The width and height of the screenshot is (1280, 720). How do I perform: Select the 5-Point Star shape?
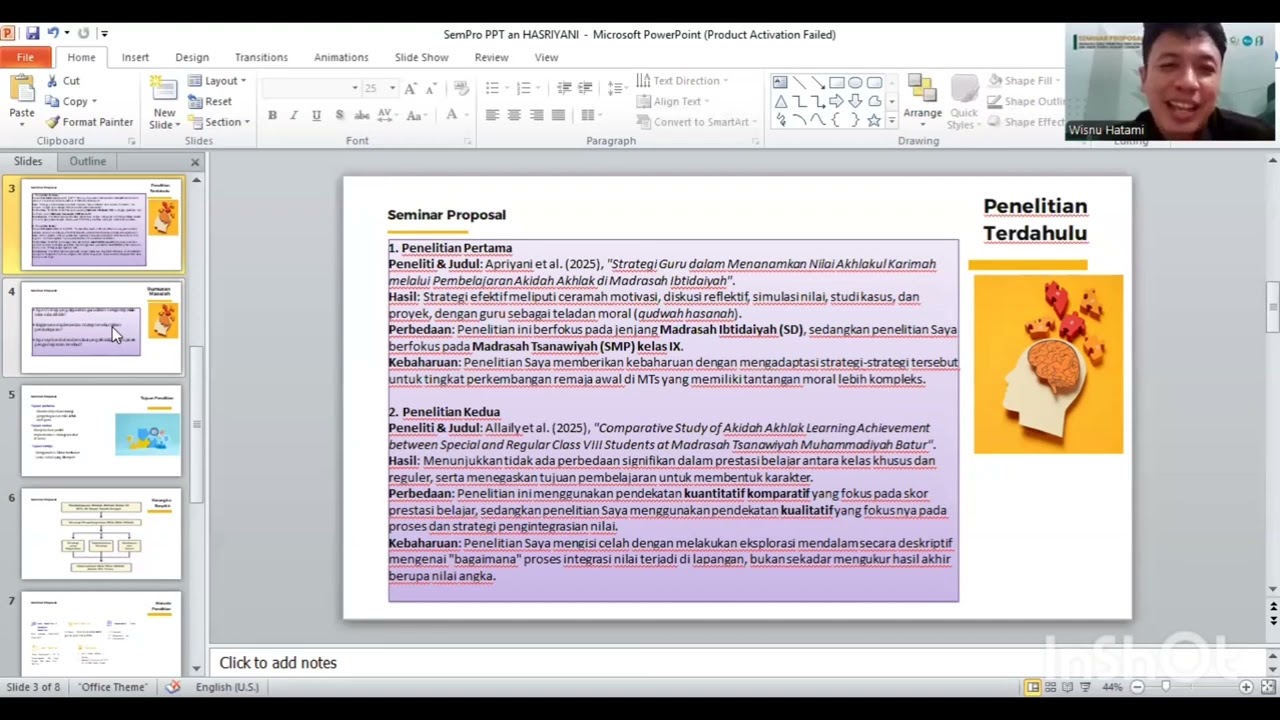[x=875, y=120]
